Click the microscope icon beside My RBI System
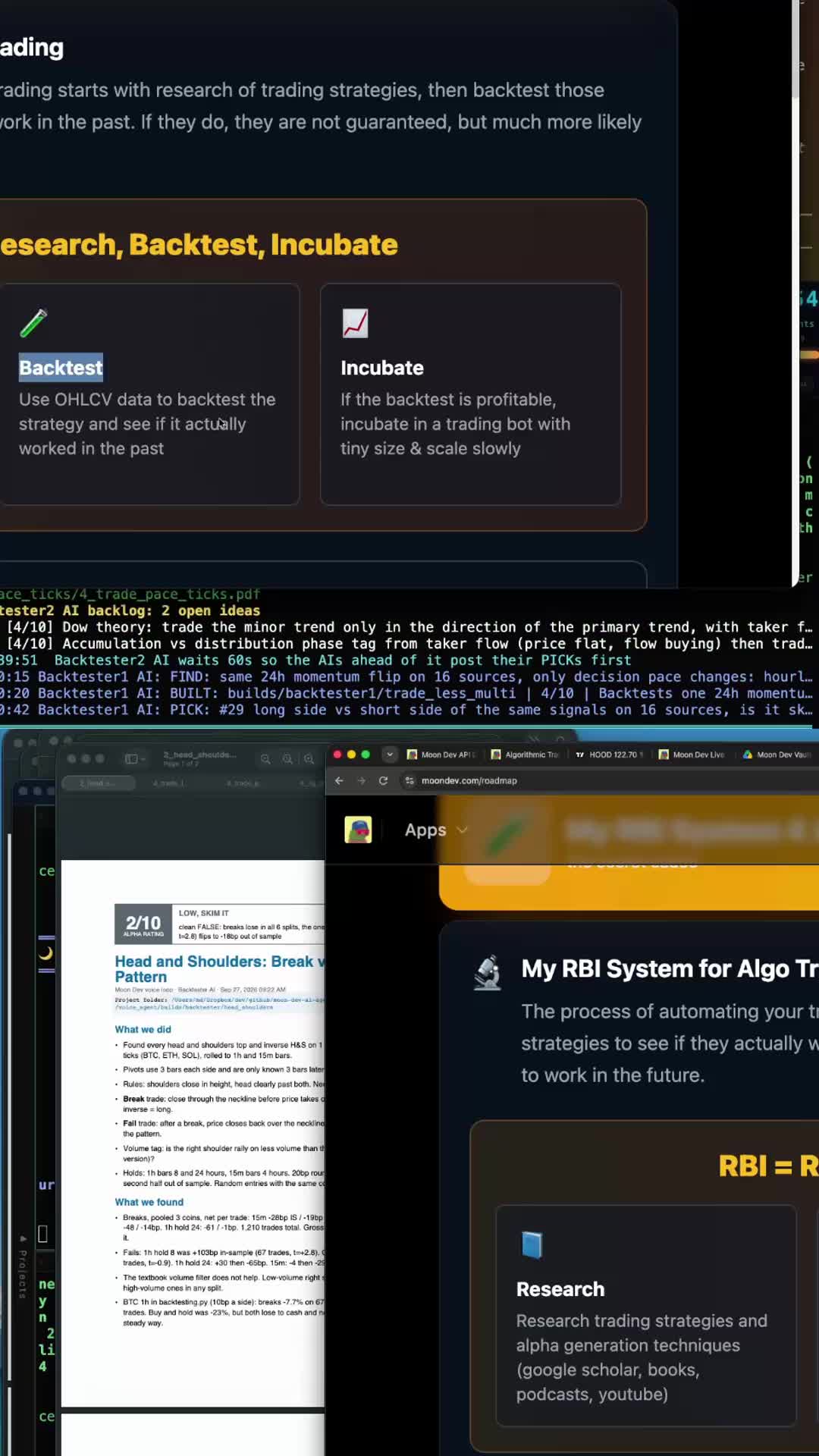Image resolution: width=819 pixels, height=1456 pixels. pyautogui.click(x=488, y=971)
